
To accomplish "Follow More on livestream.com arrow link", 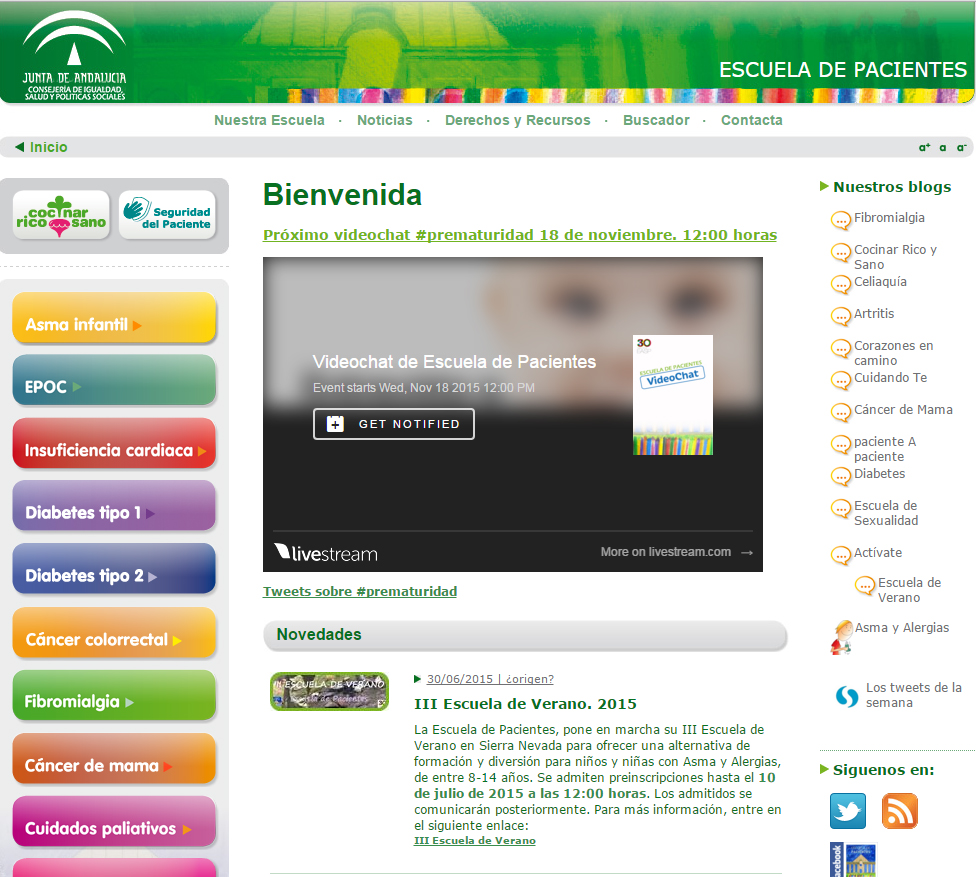I will [x=676, y=552].
